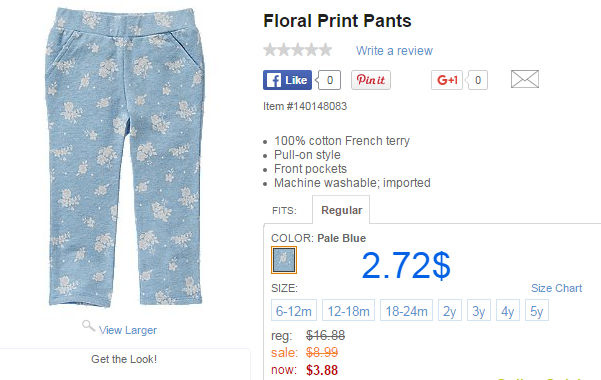Click the magnifier icon beside View Larger
601x380 pixels.
(88, 326)
